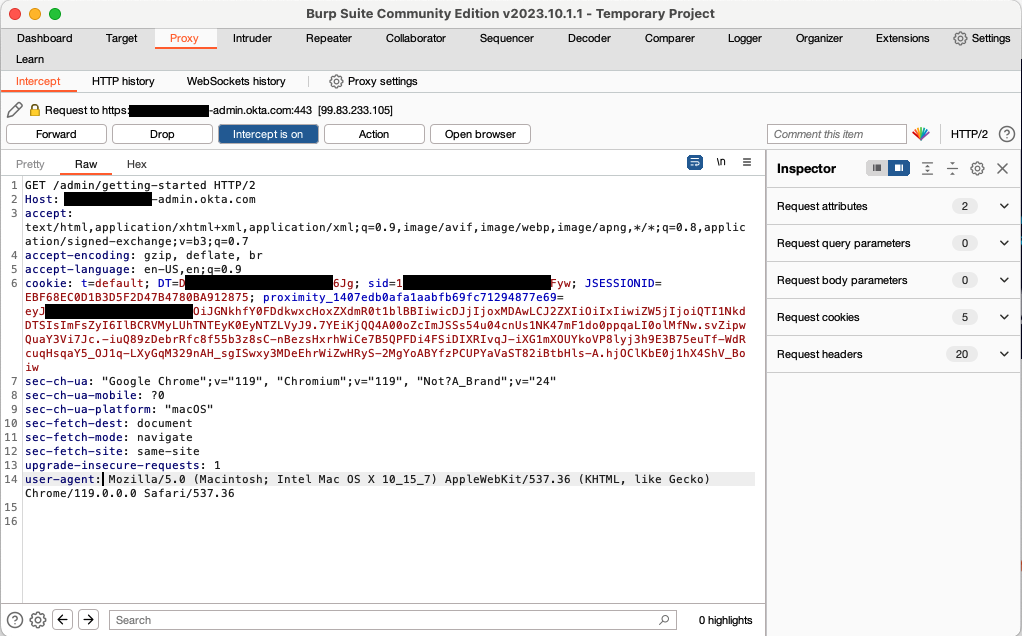
Task: Click the Search input field
Action: point(392,620)
